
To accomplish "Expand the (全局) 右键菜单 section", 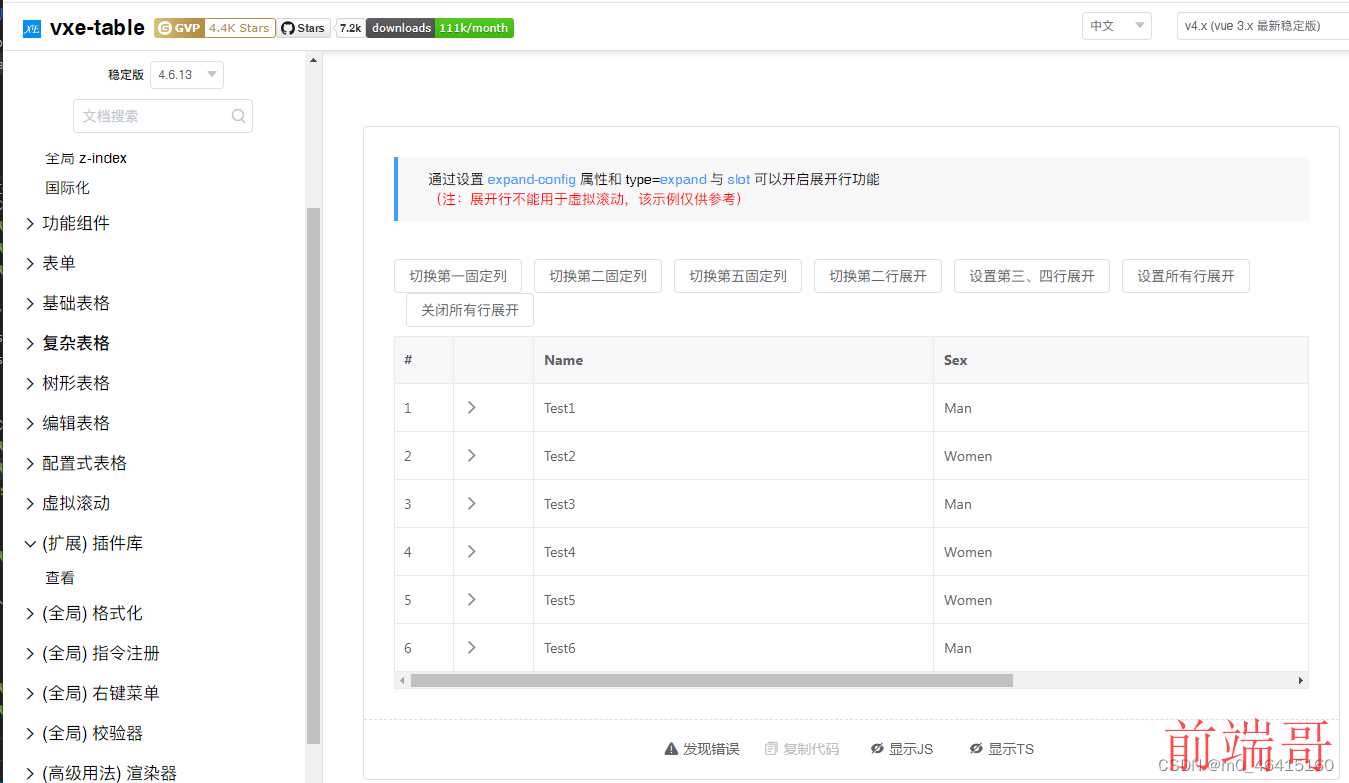I will click(x=92, y=694).
